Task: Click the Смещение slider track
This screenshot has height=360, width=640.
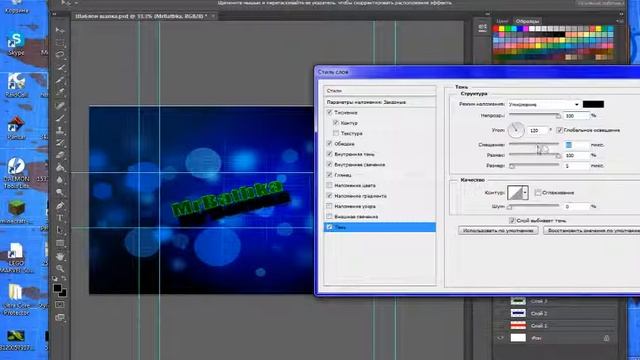Action: click(x=534, y=144)
